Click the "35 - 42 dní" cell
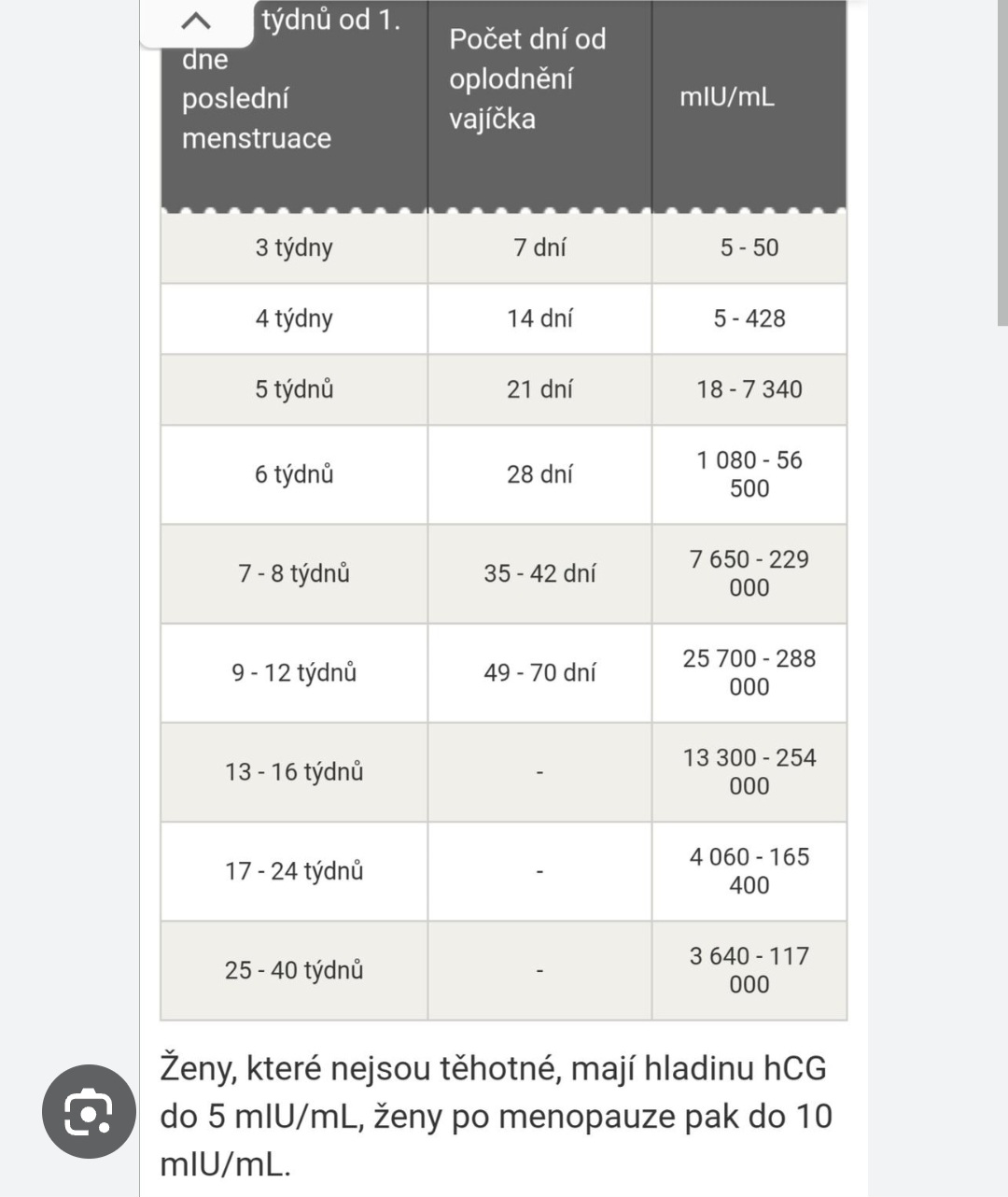 [539, 573]
